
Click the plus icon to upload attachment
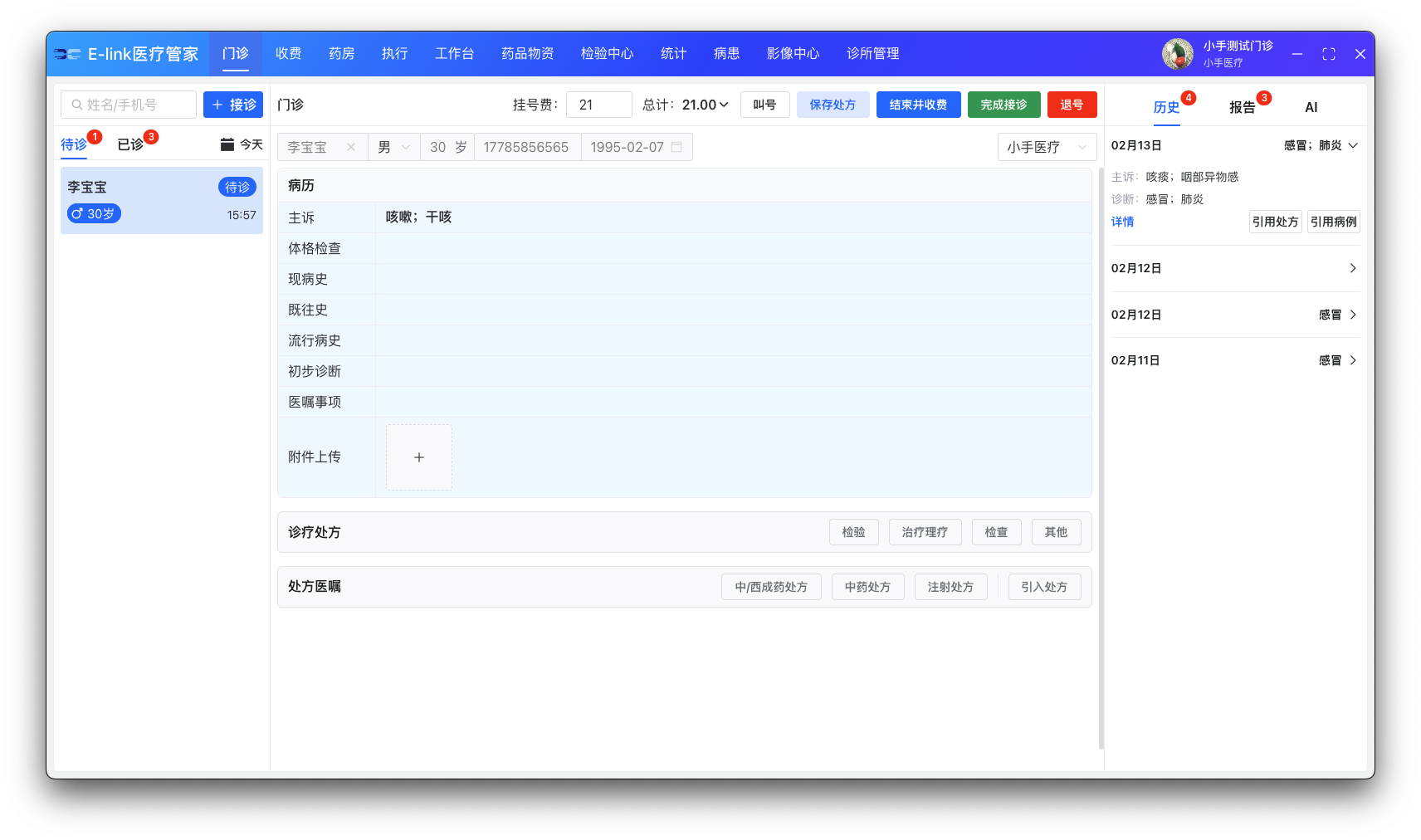pos(419,457)
